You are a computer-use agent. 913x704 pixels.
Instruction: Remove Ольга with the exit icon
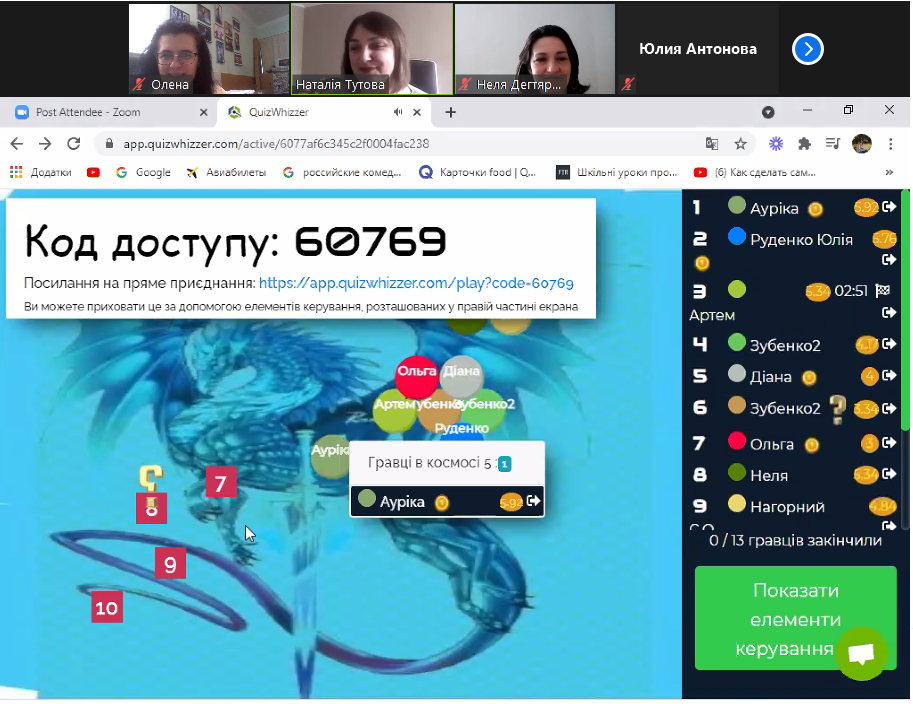coord(889,443)
